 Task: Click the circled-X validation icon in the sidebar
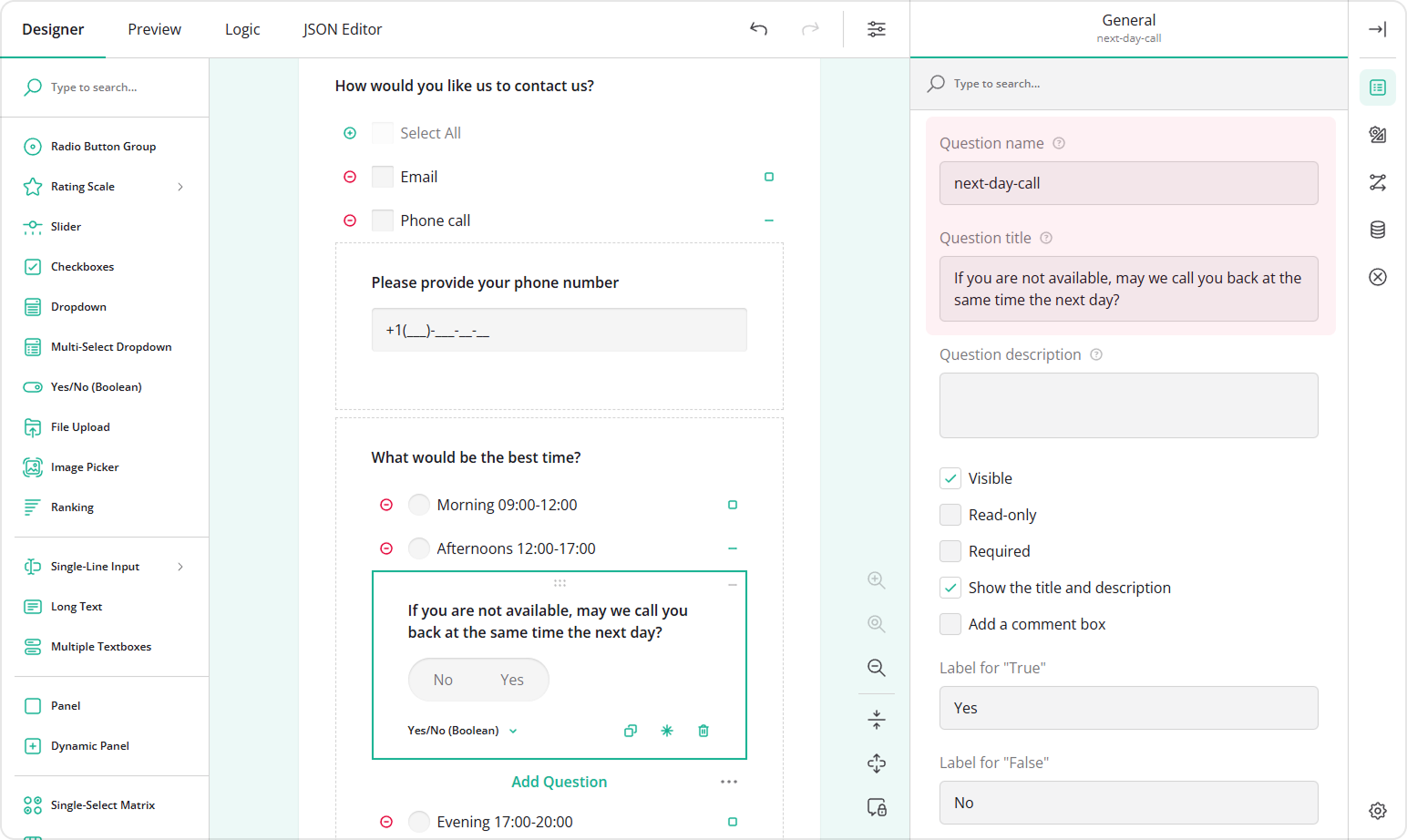[x=1377, y=276]
